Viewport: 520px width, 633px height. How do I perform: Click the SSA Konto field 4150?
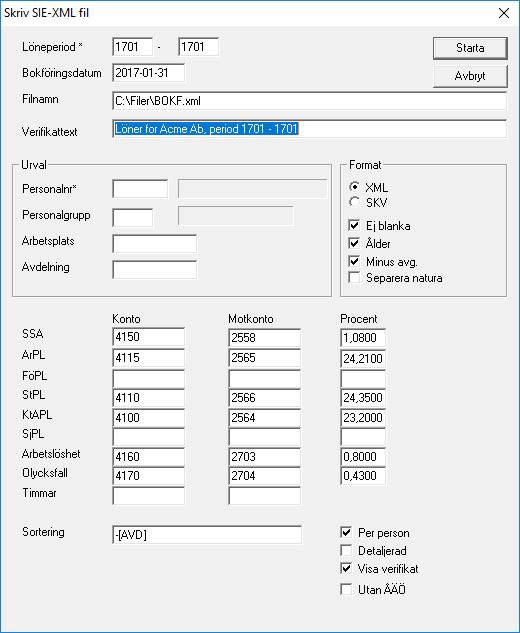point(149,337)
